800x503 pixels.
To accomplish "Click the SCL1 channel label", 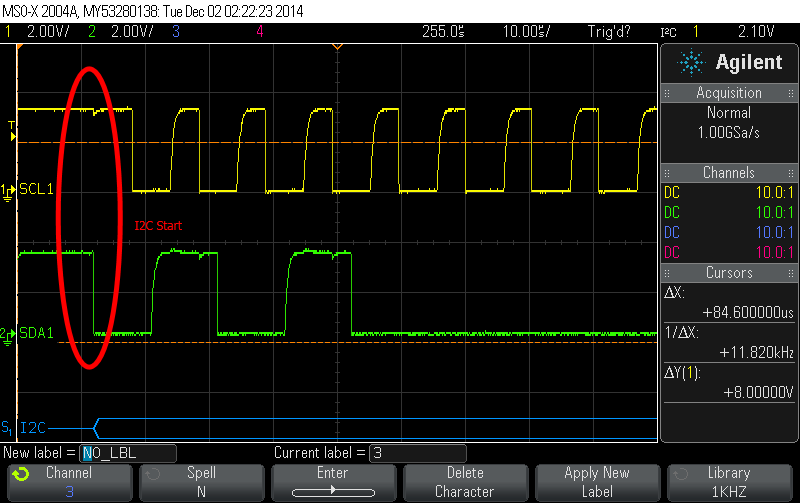I will (x=36, y=189).
